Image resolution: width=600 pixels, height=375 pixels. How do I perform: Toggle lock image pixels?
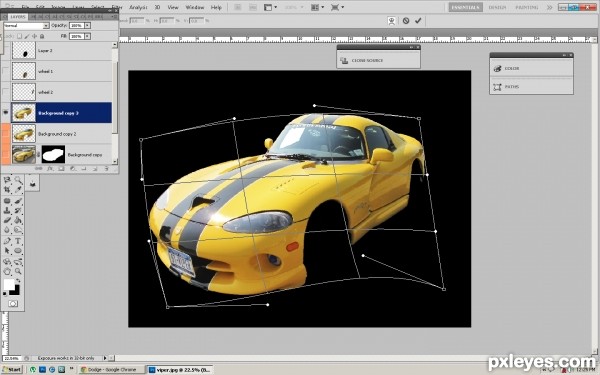click(27, 36)
